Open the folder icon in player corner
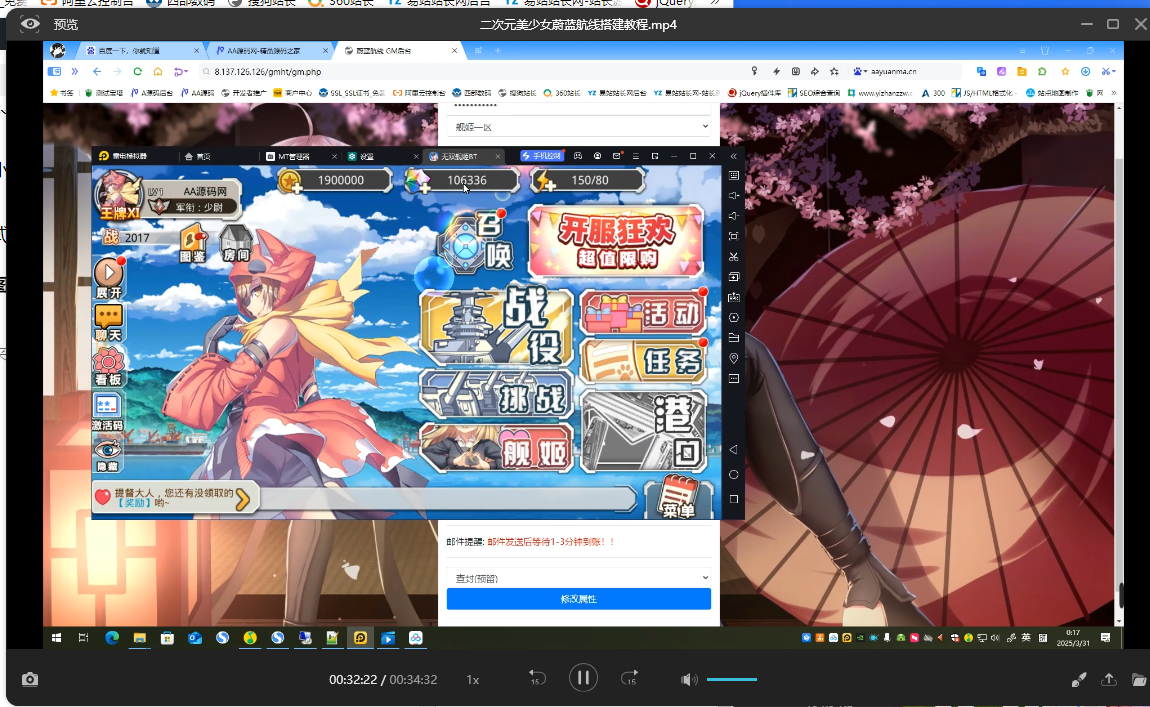 [x=1138, y=680]
